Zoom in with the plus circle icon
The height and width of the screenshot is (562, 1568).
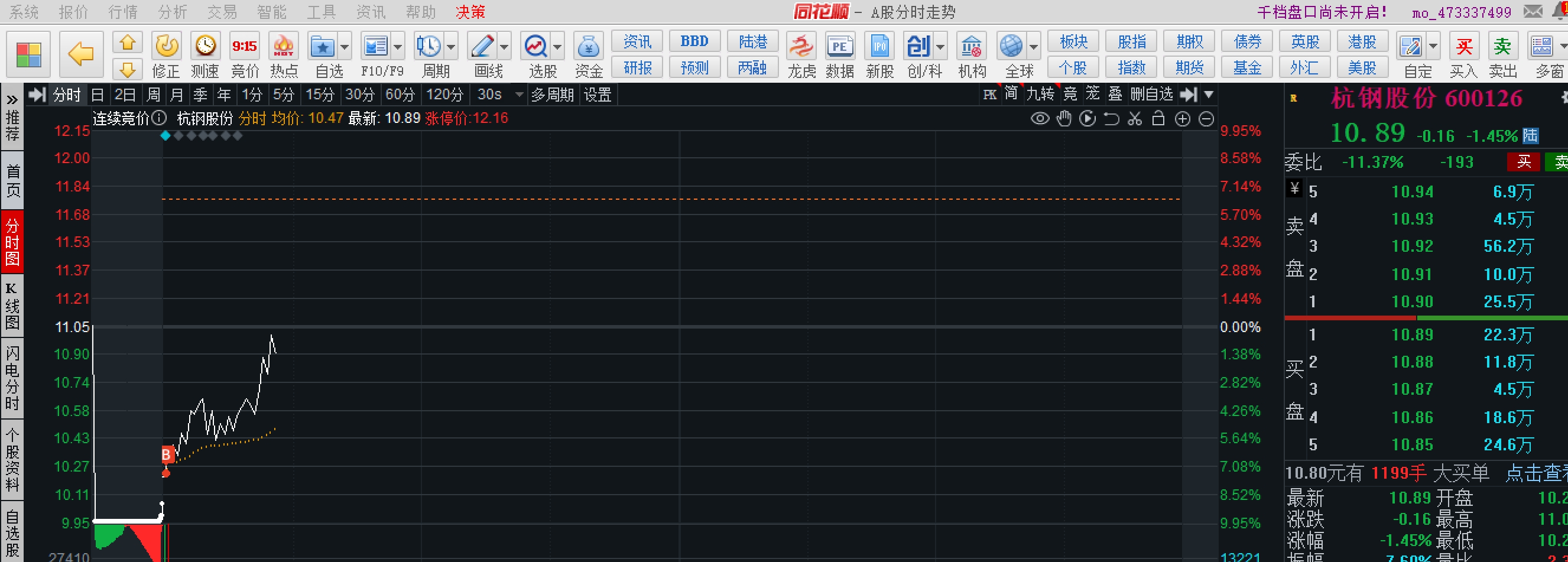tap(1182, 119)
